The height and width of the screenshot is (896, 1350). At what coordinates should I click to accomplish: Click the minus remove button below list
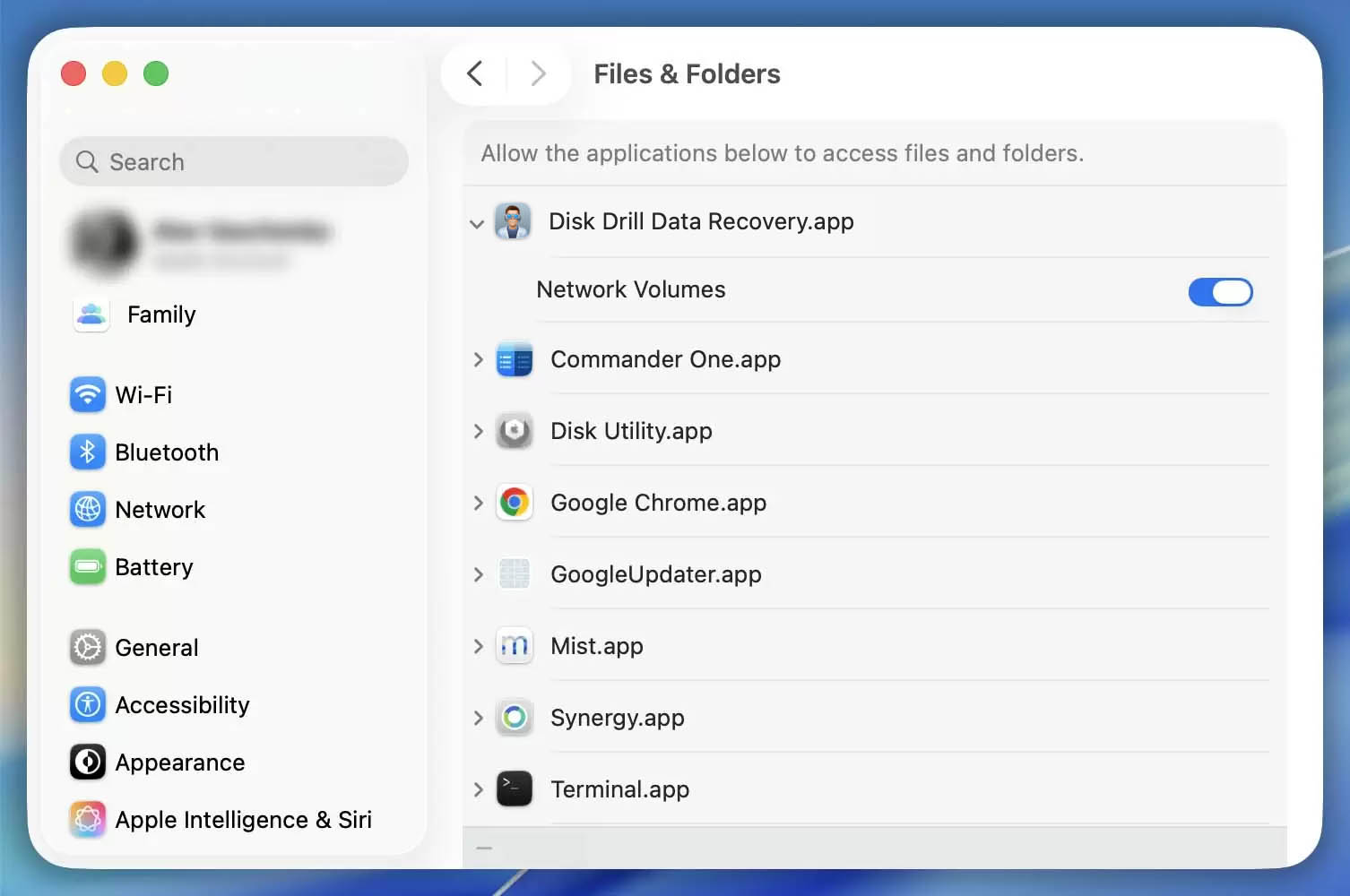coord(484,848)
